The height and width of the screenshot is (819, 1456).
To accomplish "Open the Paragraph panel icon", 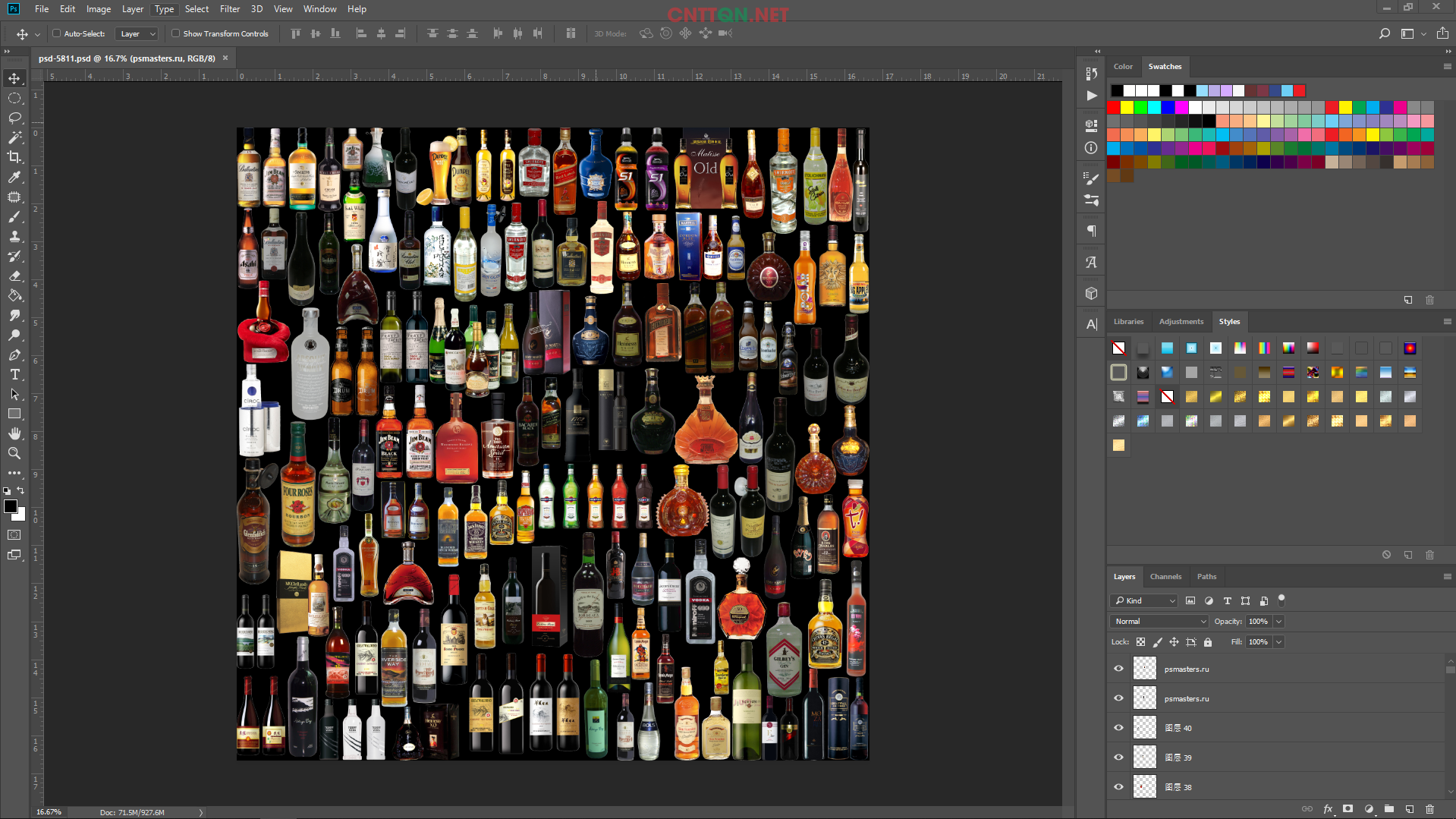I will [1091, 231].
